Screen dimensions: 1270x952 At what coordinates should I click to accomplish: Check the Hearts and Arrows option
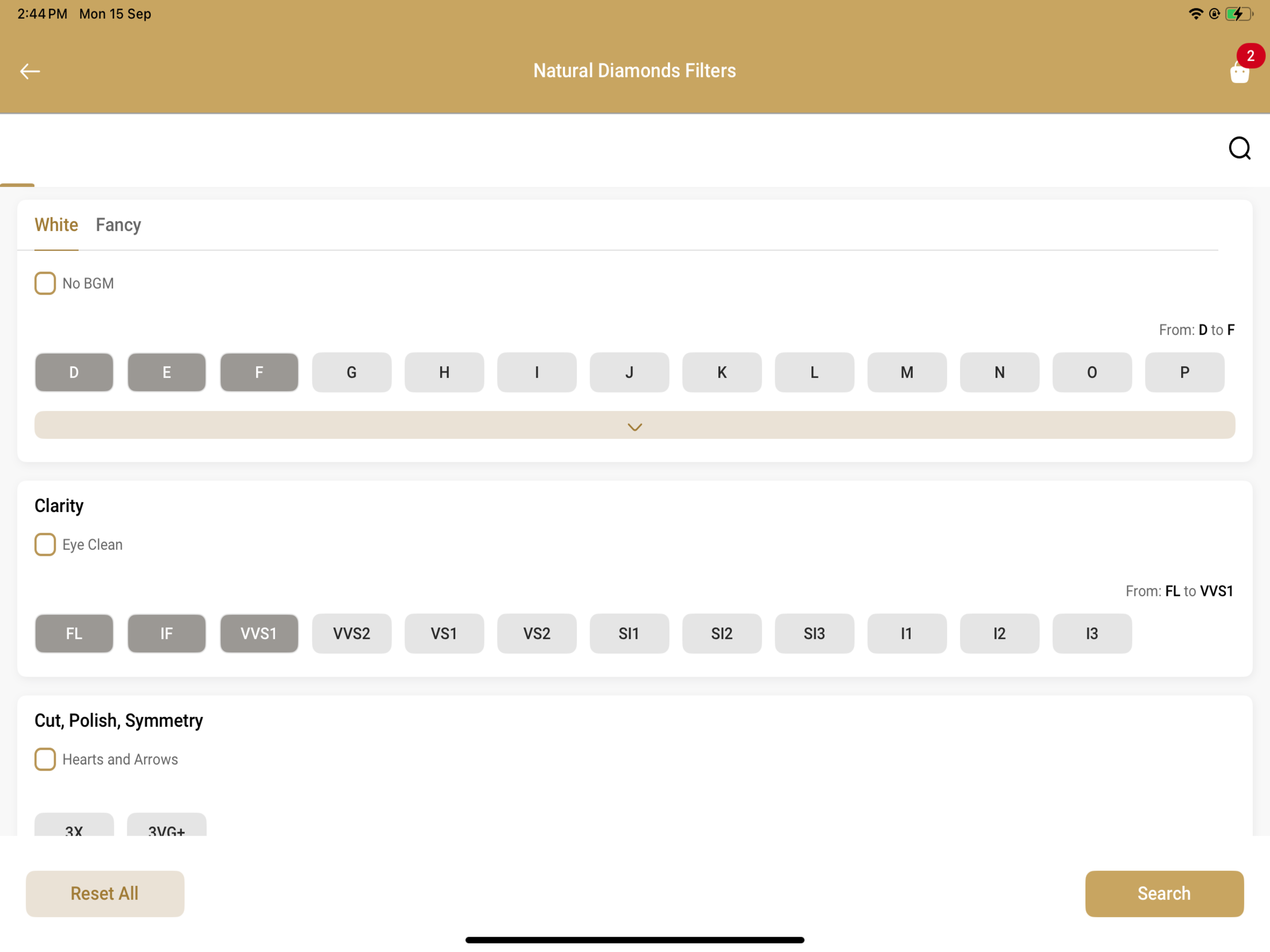(x=45, y=759)
